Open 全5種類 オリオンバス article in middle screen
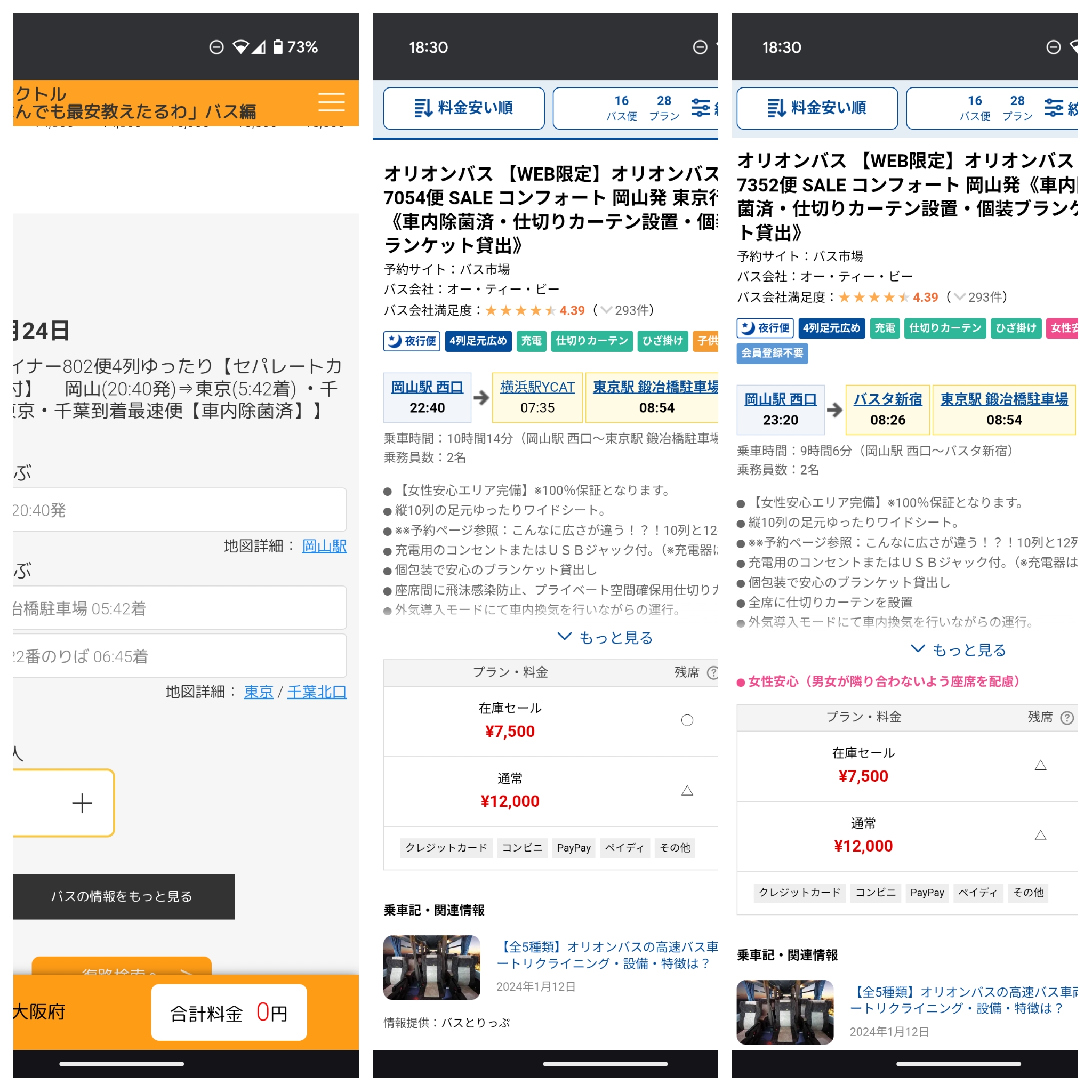Viewport: 1092px width, 1092px height. (x=607, y=955)
